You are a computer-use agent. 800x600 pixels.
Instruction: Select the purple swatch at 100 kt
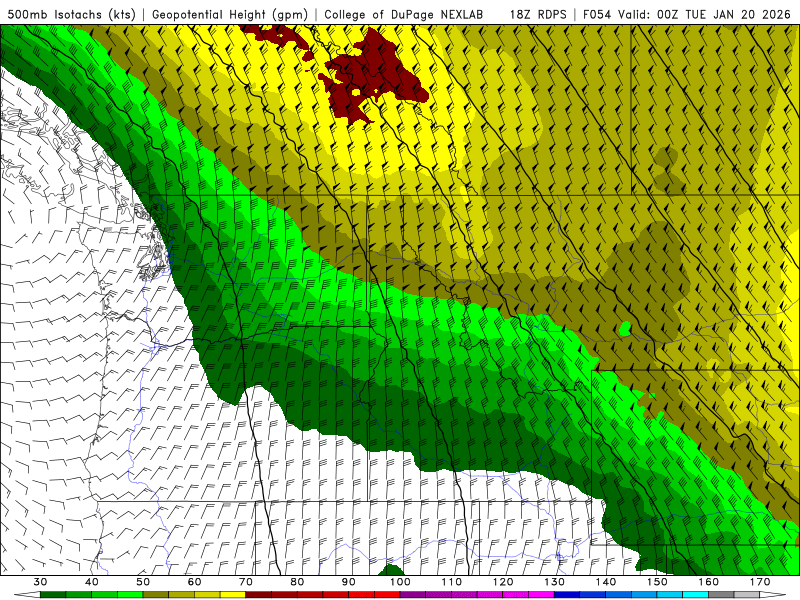[x=413, y=595]
